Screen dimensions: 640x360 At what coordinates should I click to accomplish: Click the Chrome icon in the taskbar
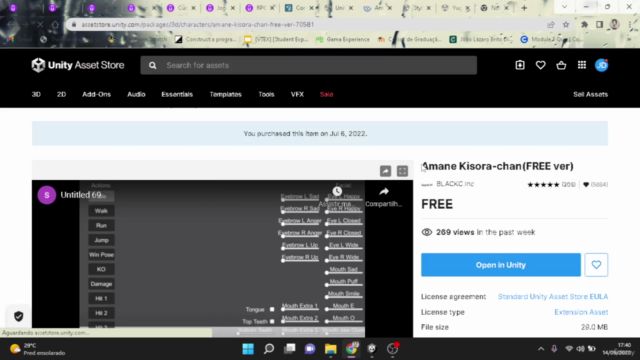351,349
